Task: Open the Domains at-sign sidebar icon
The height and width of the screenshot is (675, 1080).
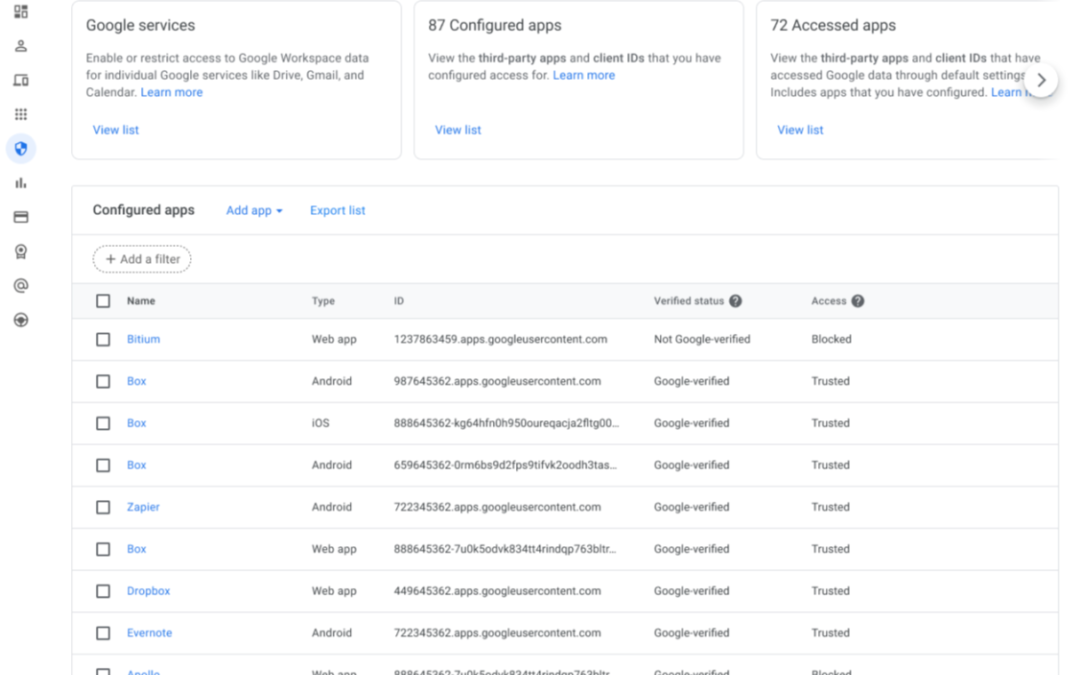Action: [x=21, y=285]
